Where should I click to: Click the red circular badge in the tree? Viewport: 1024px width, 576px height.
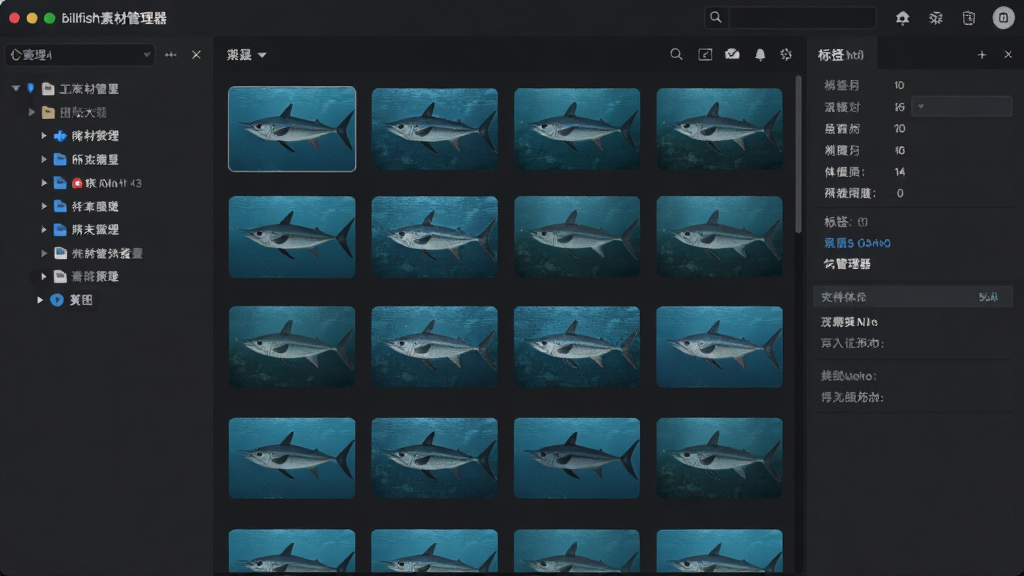(x=77, y=184)
